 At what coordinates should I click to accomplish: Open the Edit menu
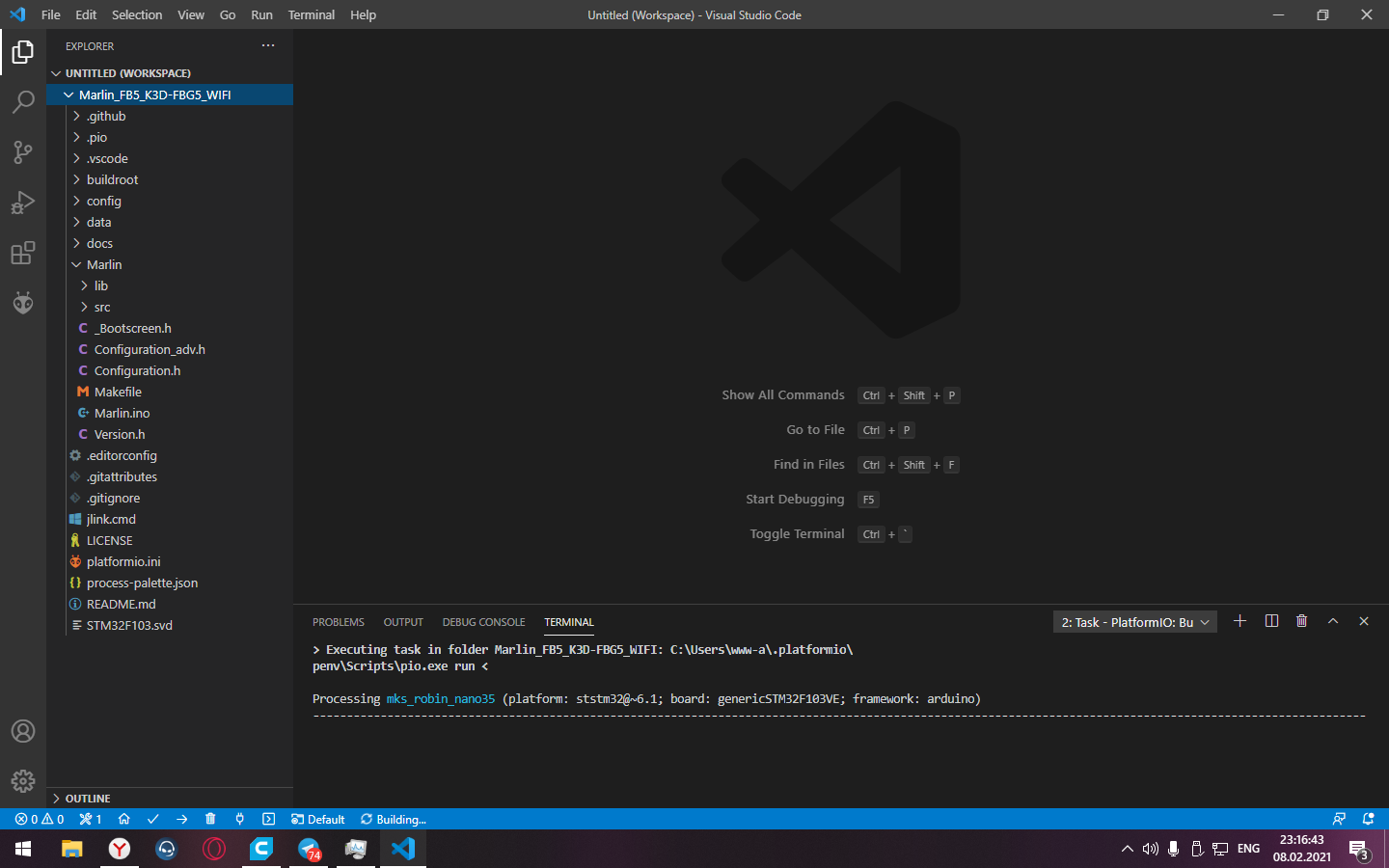(86, 14)
